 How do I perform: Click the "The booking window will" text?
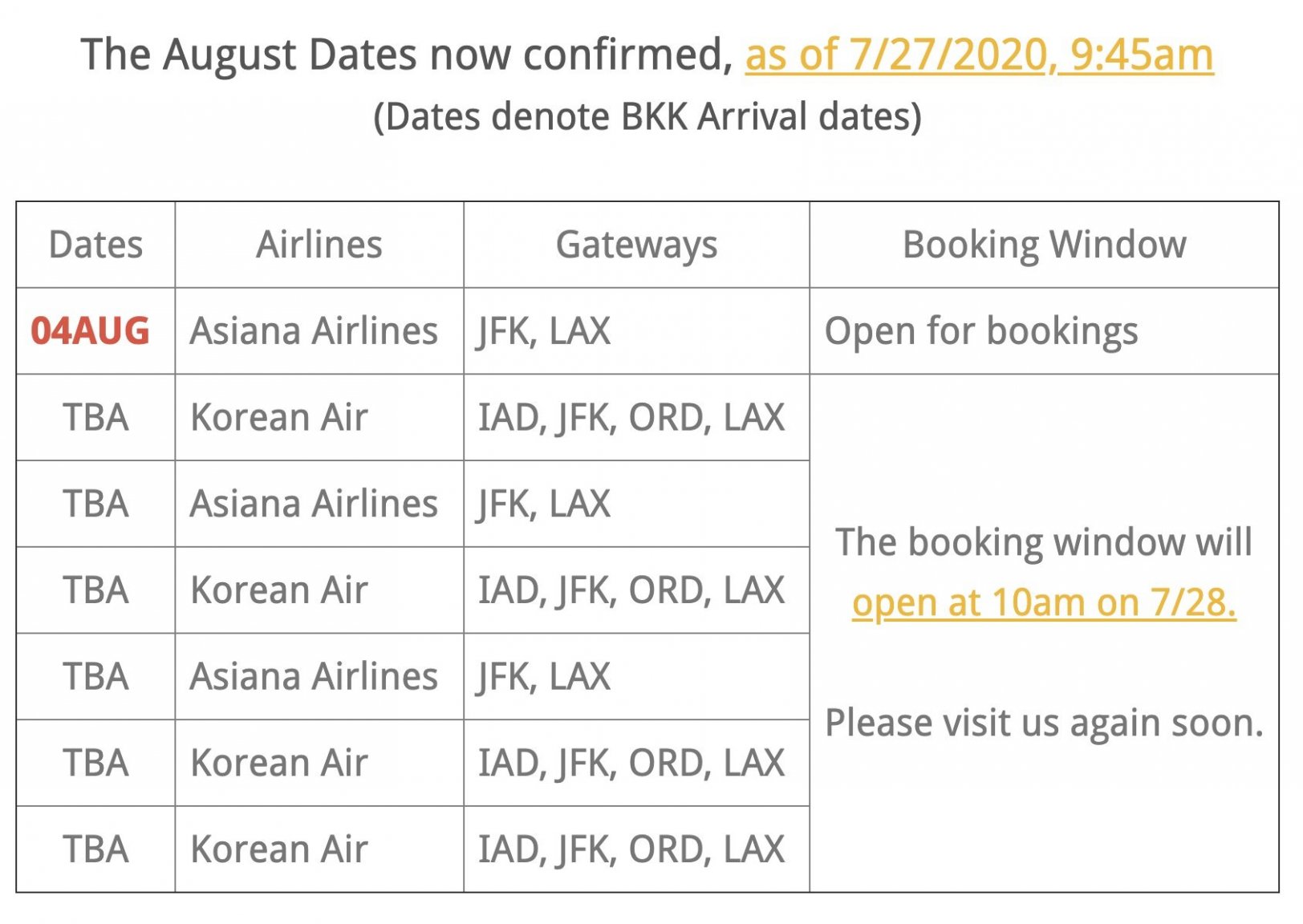[x=1044, y=542]
